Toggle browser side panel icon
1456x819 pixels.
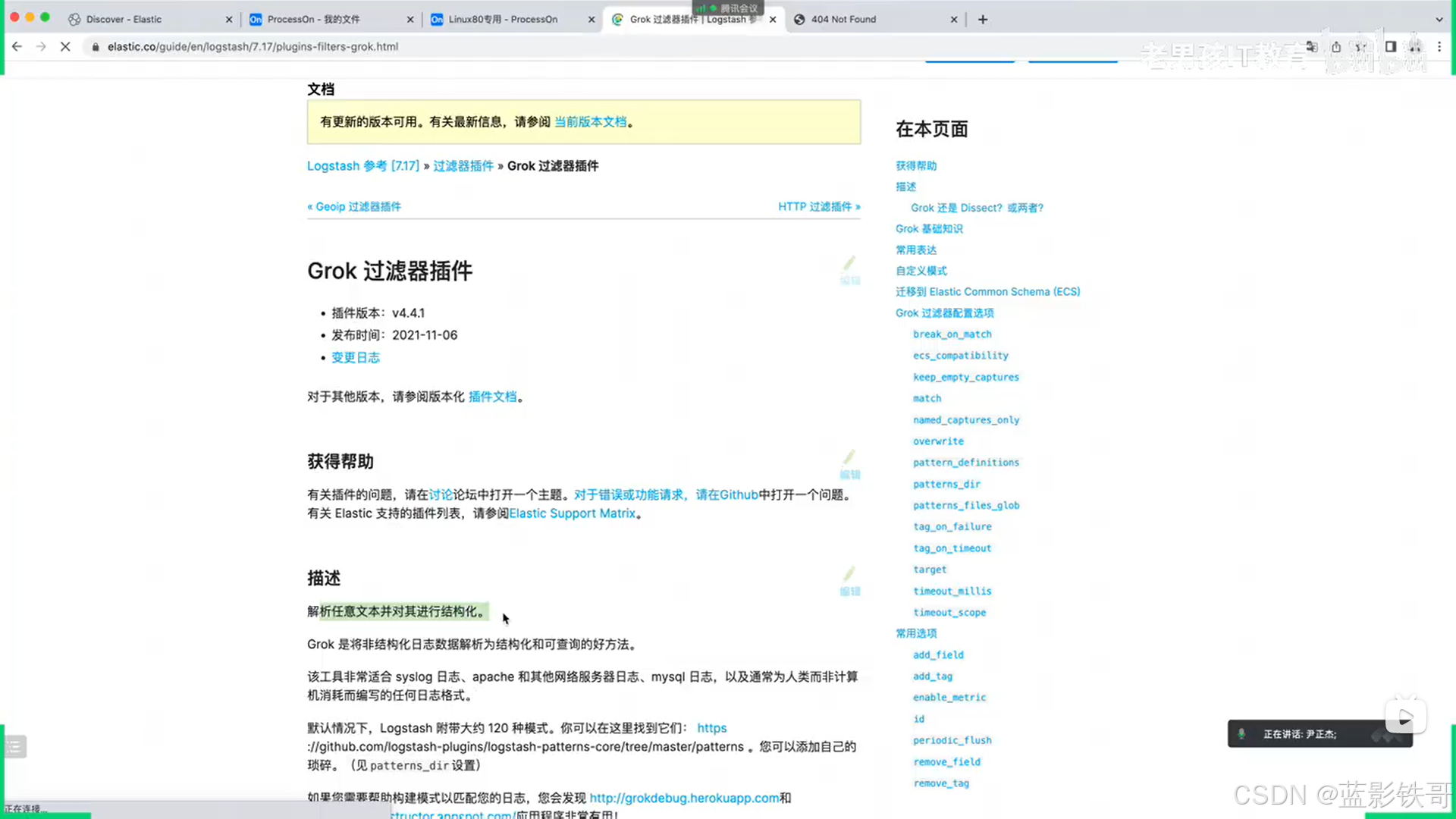[x=1390, y=46]
